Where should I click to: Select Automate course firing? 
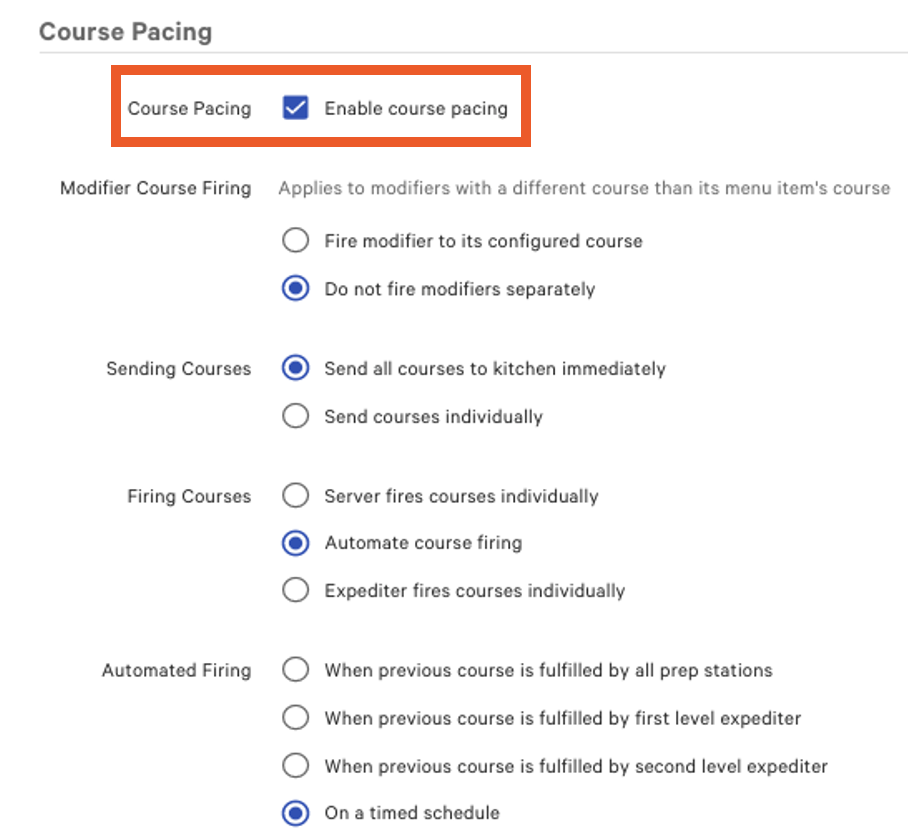tap(296, 543)
